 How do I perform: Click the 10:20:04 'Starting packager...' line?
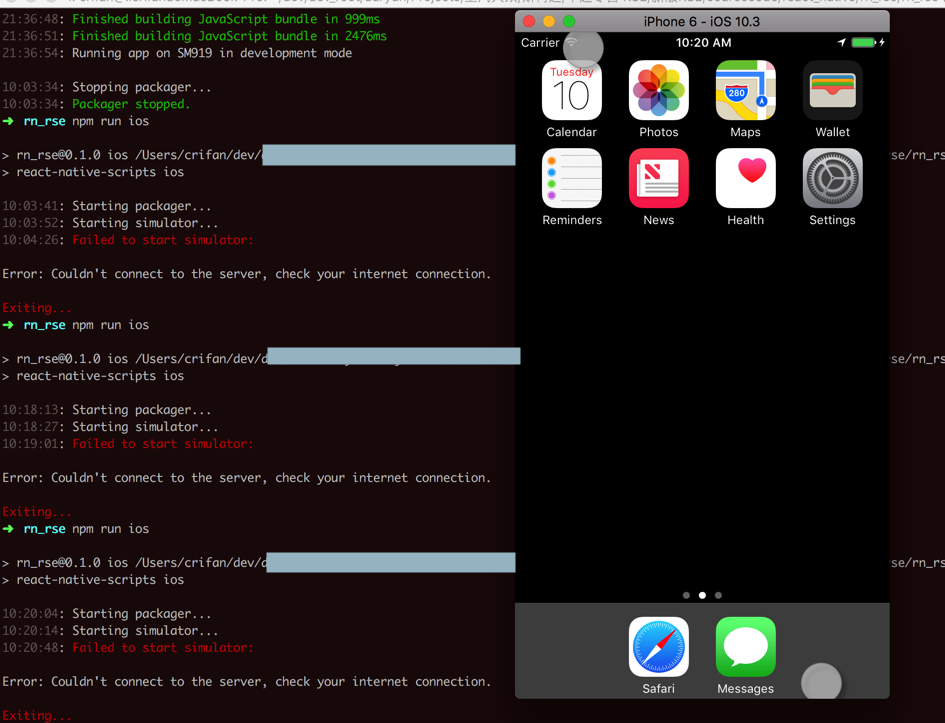click(107, 614)
